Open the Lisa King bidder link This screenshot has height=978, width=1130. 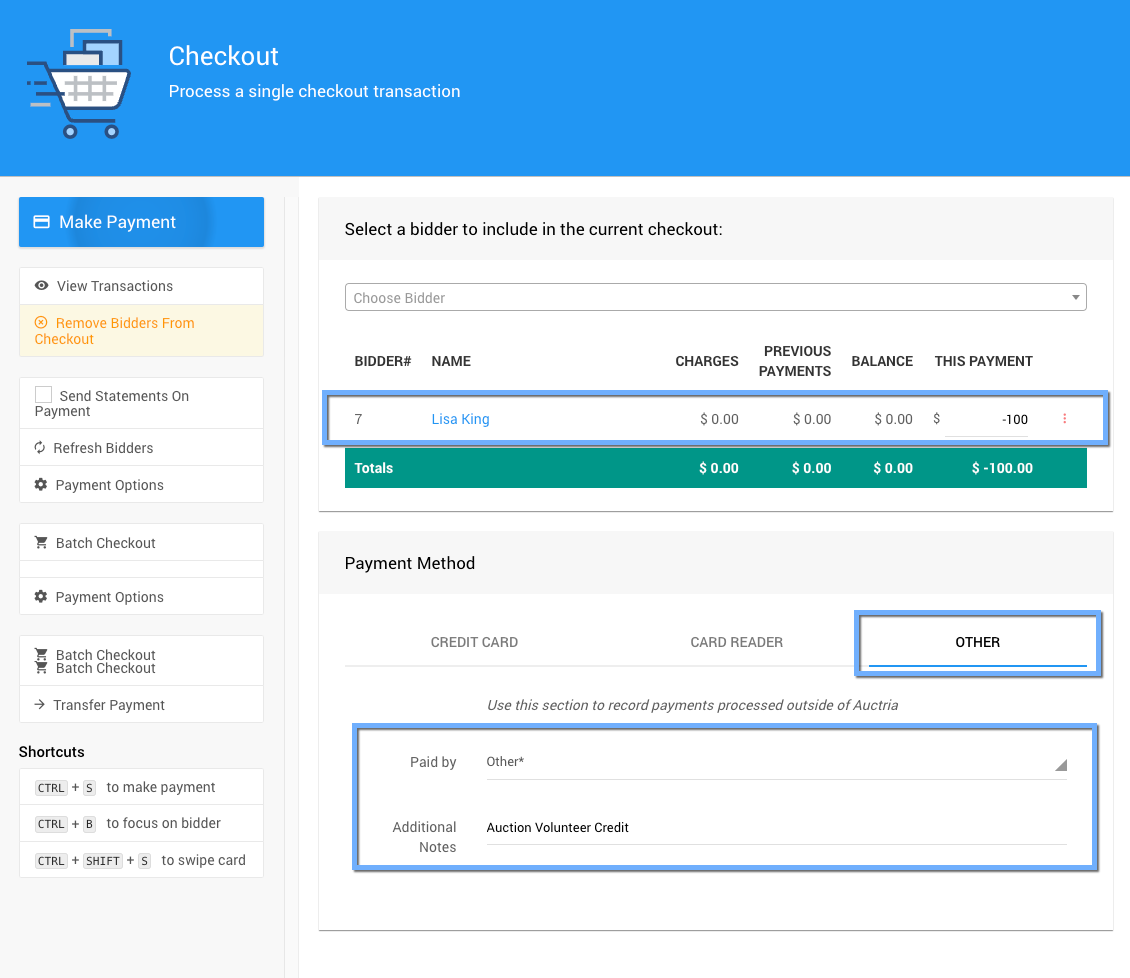(x=460, y=419)
